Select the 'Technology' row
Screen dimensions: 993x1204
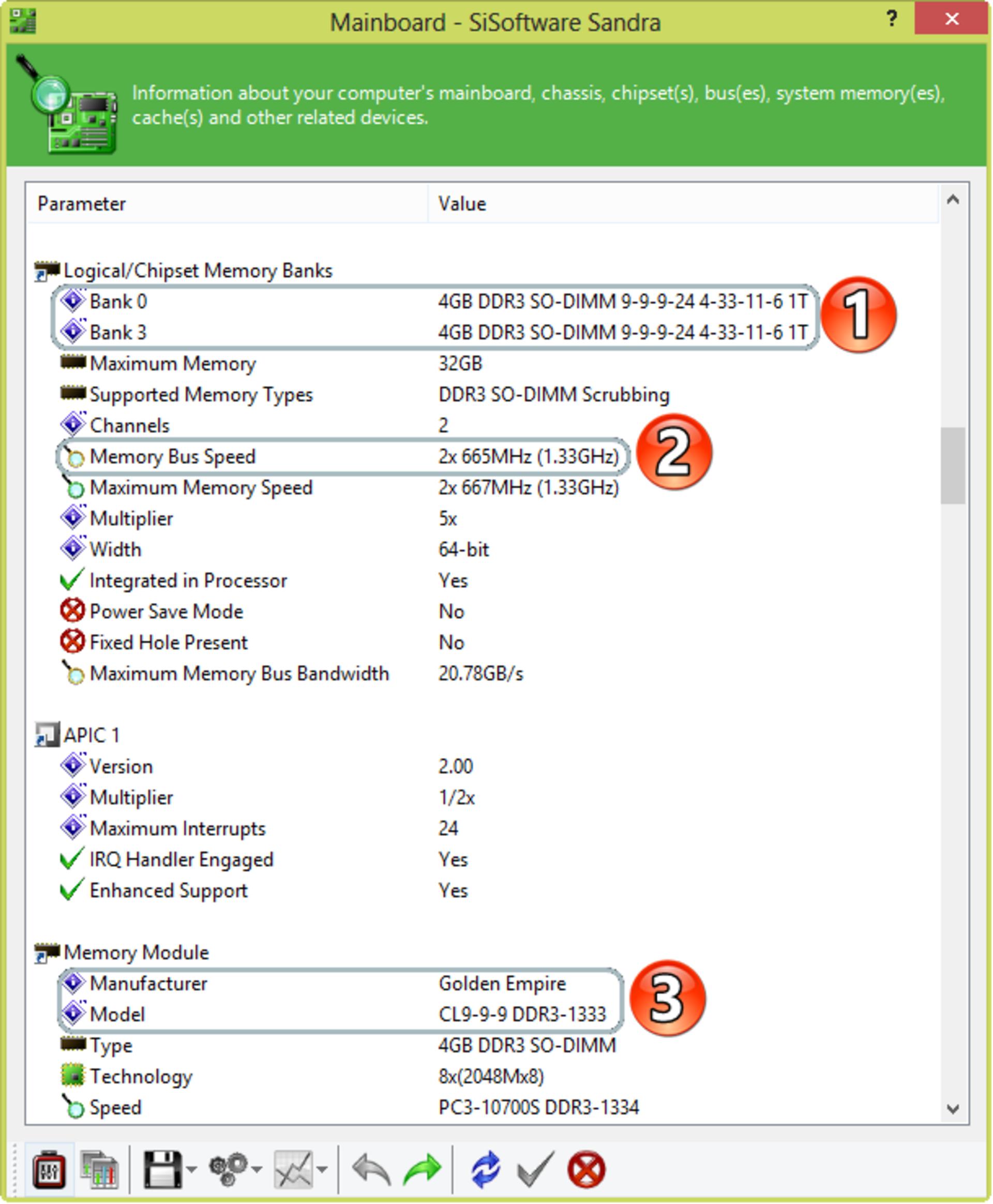(x=302, y=1076)
